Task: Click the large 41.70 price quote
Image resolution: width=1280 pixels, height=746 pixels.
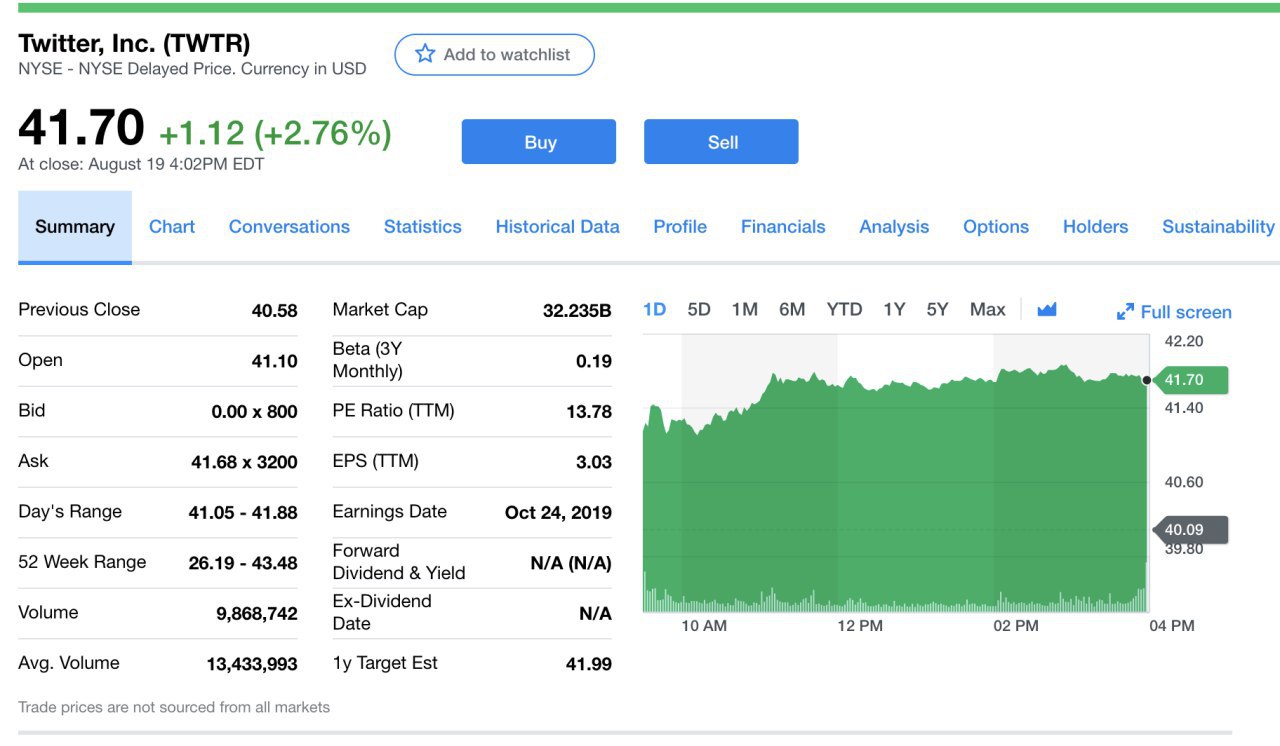Action: click(81, 128)
